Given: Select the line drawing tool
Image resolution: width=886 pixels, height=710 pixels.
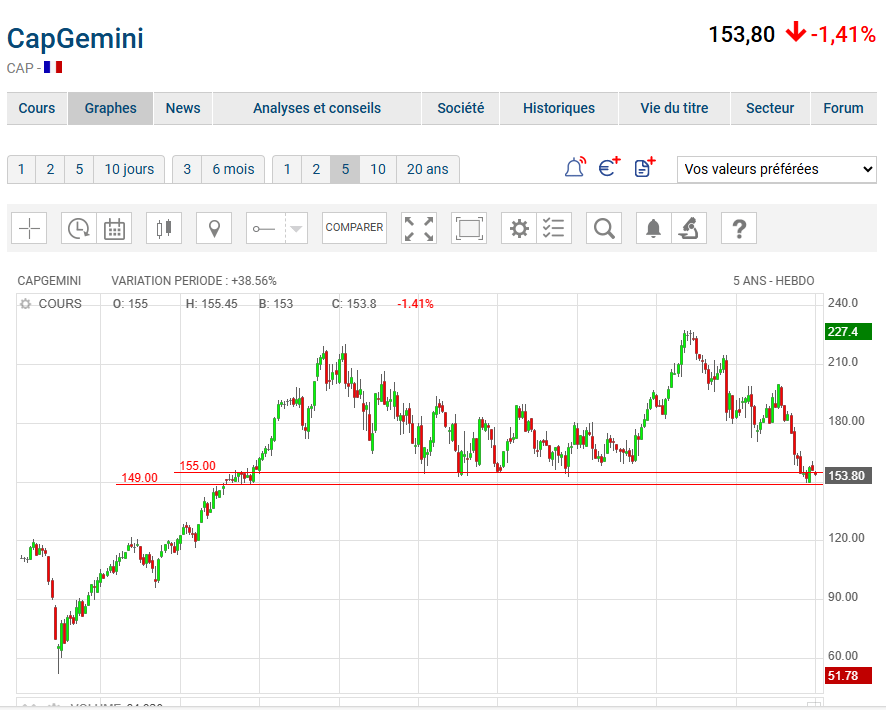Looking at the screenshot, I should click(266, 229).
